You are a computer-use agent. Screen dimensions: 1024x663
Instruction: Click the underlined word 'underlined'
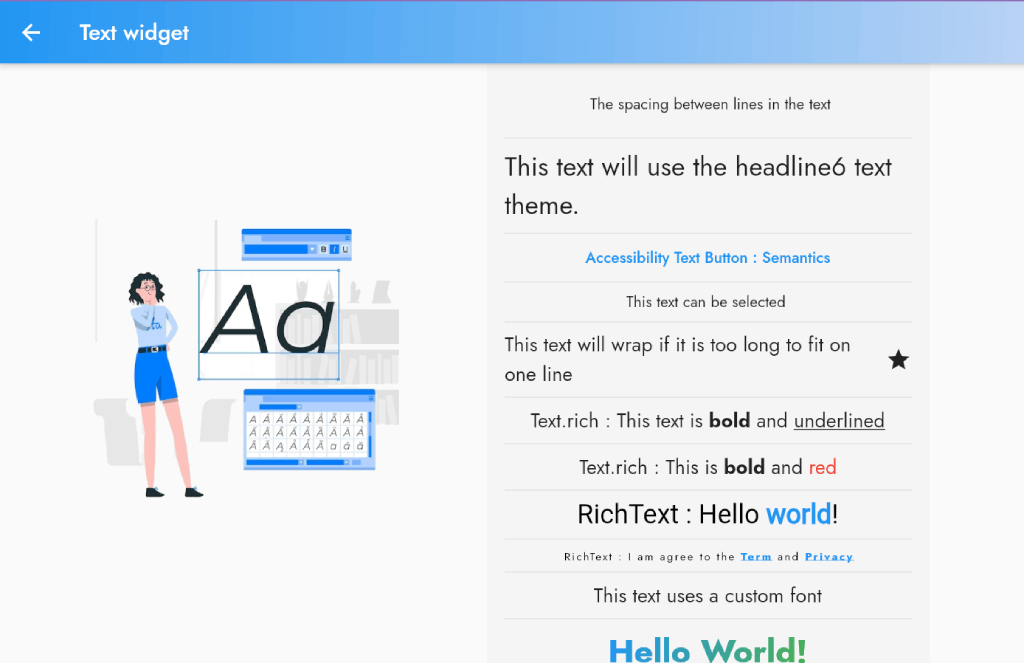coord(839,421)
